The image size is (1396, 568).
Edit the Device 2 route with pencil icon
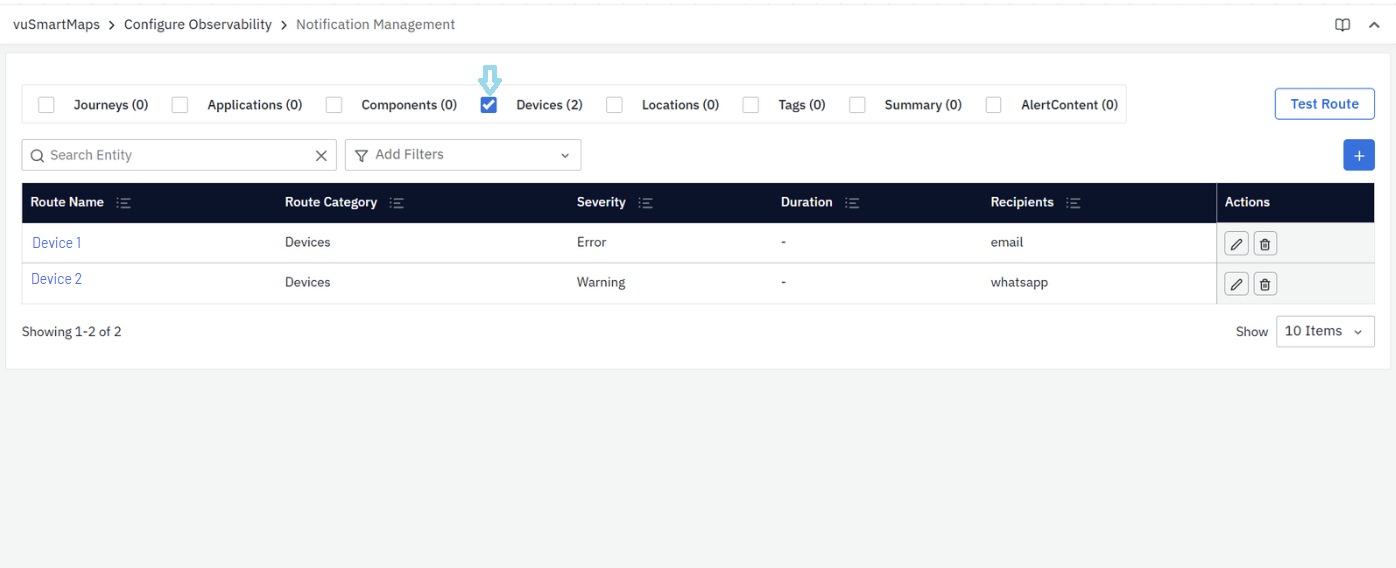(1236, 285)
